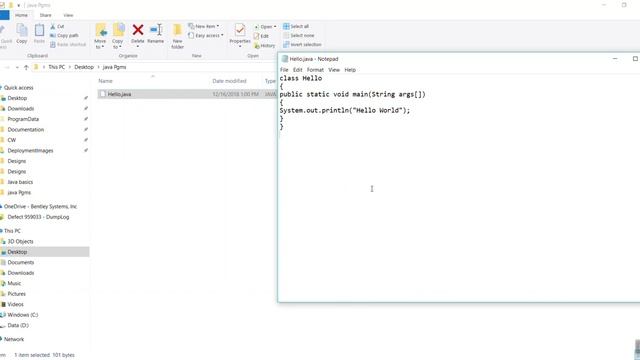This screenshot has width=640, height=360.
Task: Open the selected file via ribbon Open
Action: click(x=265, y=27)
